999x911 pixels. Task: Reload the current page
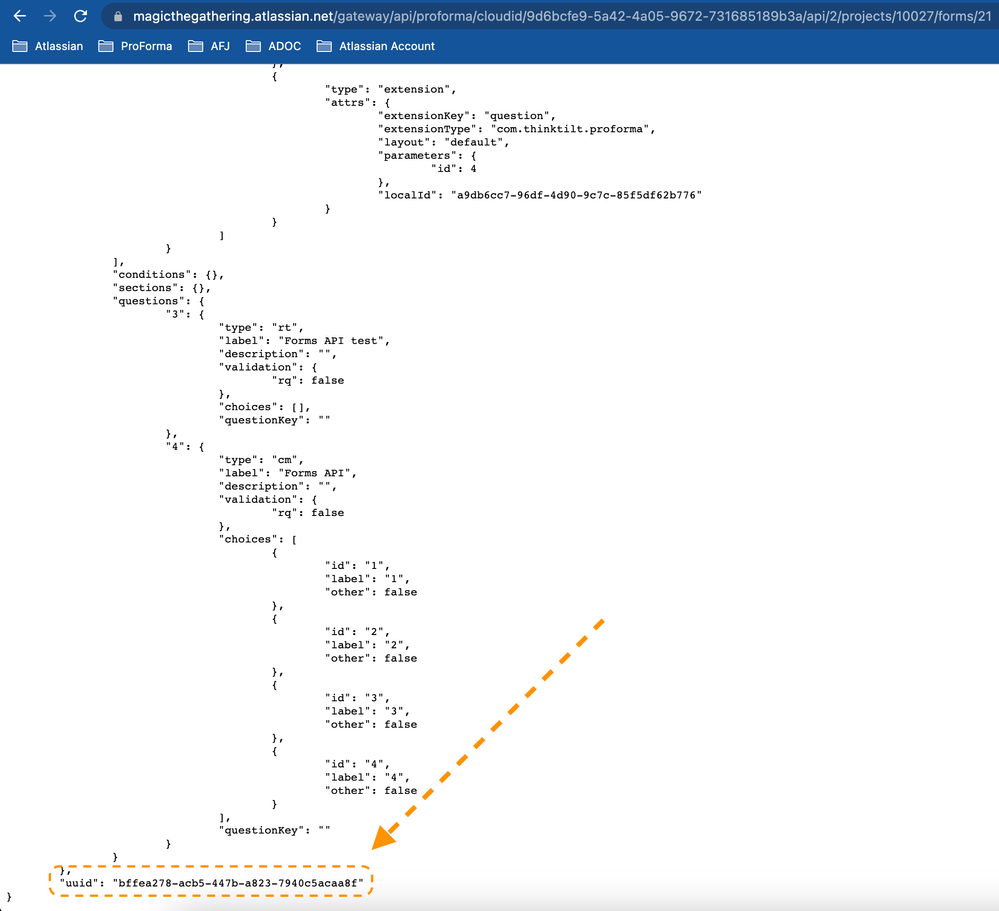[x=79, y=16]
